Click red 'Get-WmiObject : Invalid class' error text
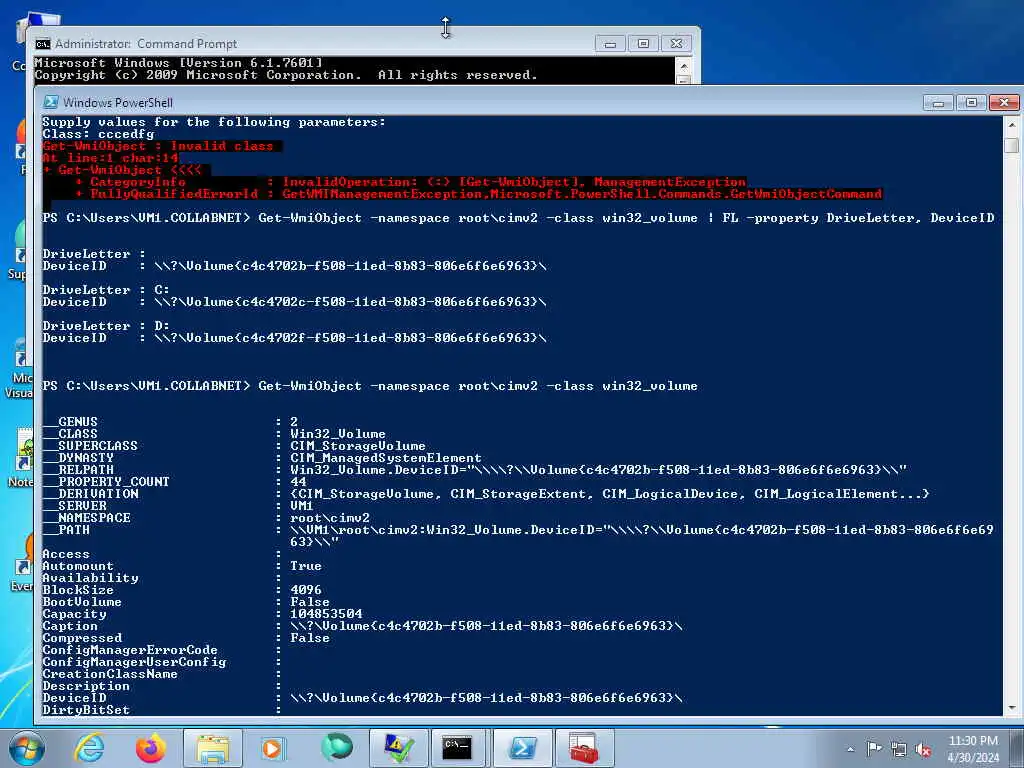Viewport: 1024px width, 768px height. (157, 146)
